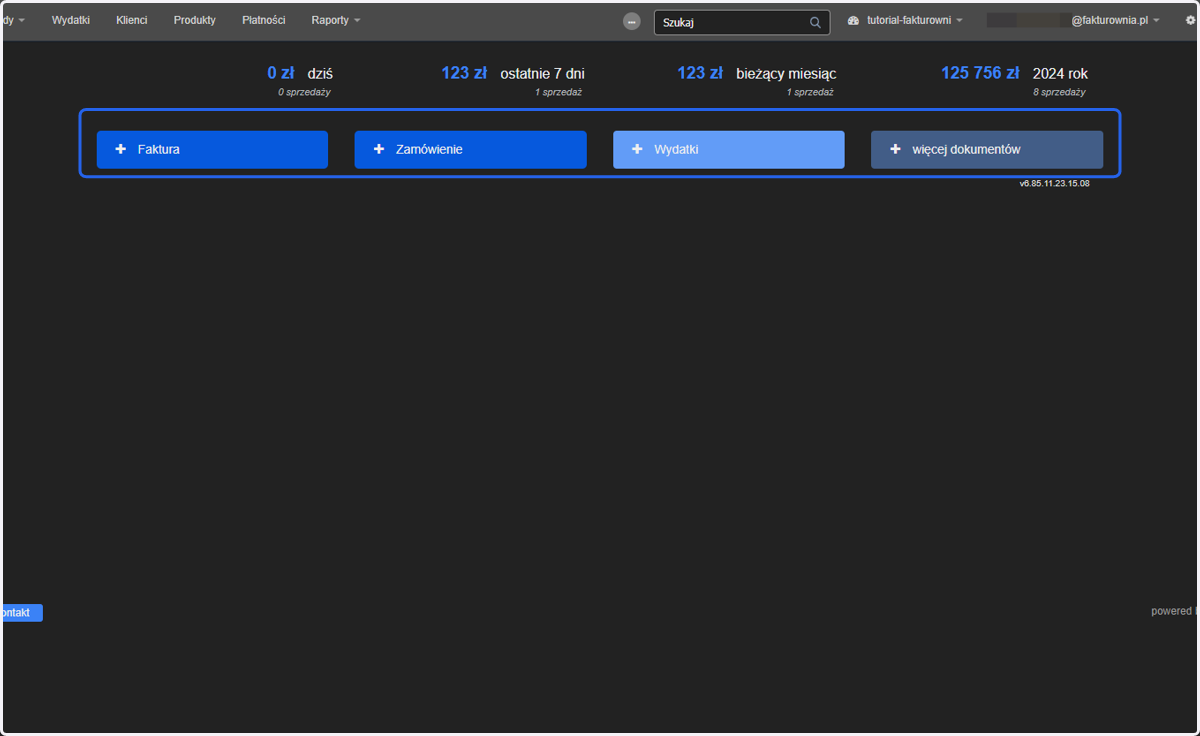Click the magnifier icon in search box
1200x736 pixels.
point(815,22)
